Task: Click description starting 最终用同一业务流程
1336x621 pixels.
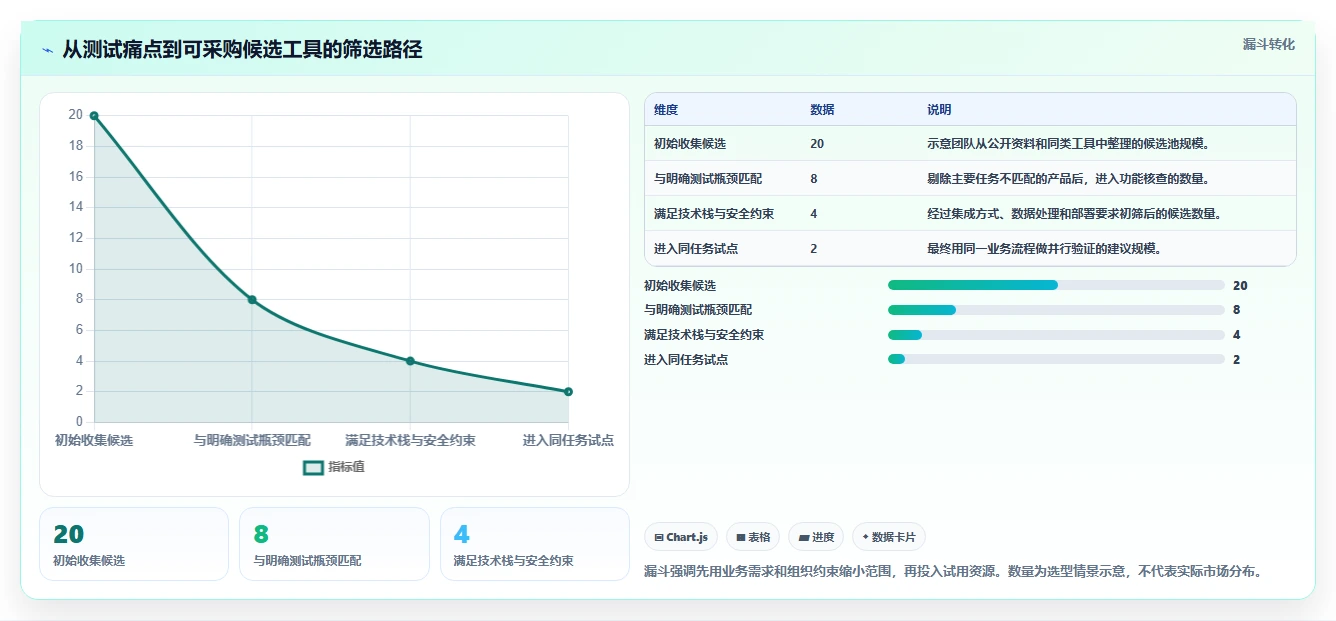Action: [1045, 249]
